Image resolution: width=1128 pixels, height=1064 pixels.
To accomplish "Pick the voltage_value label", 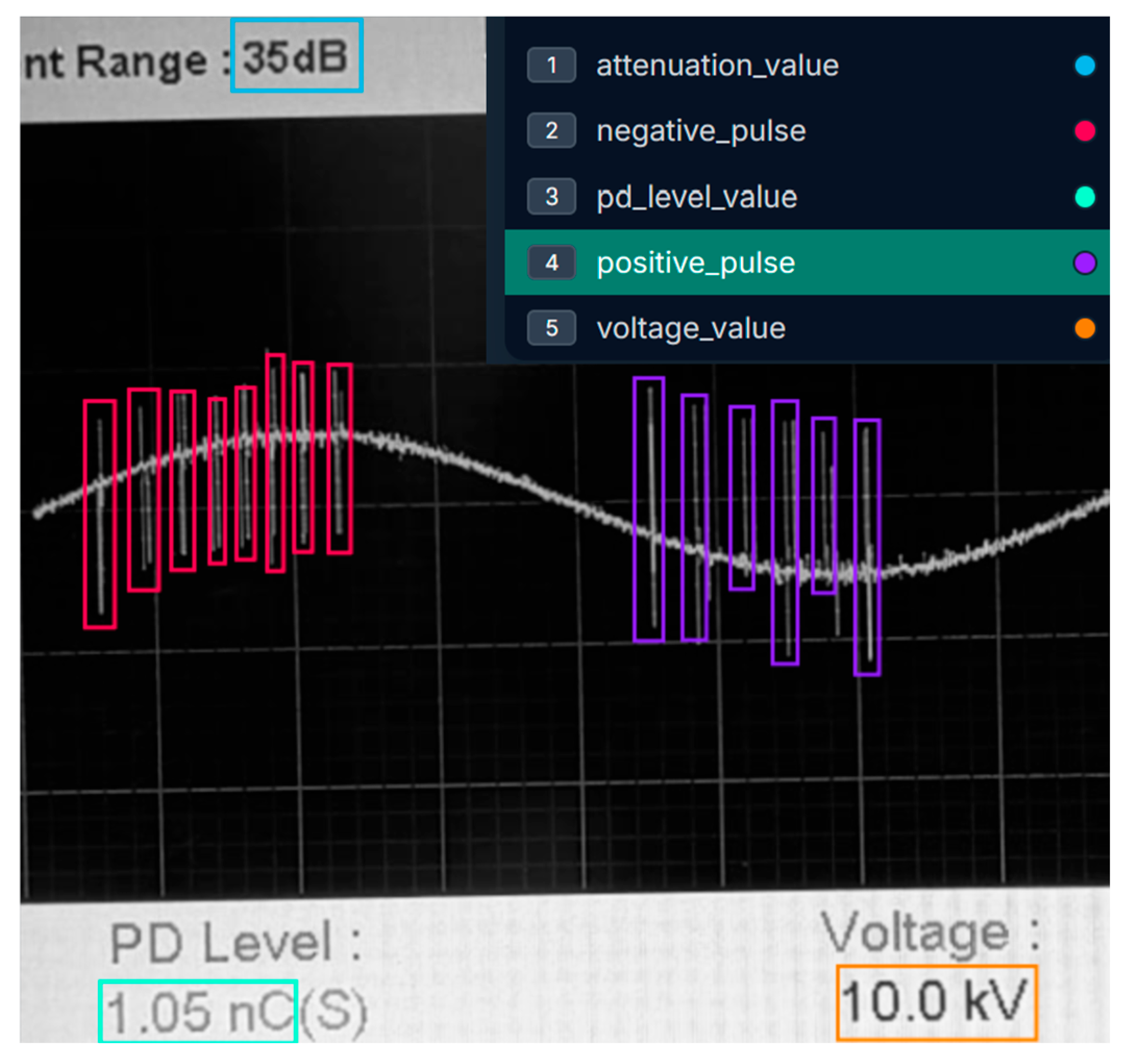I will point(690,329).
